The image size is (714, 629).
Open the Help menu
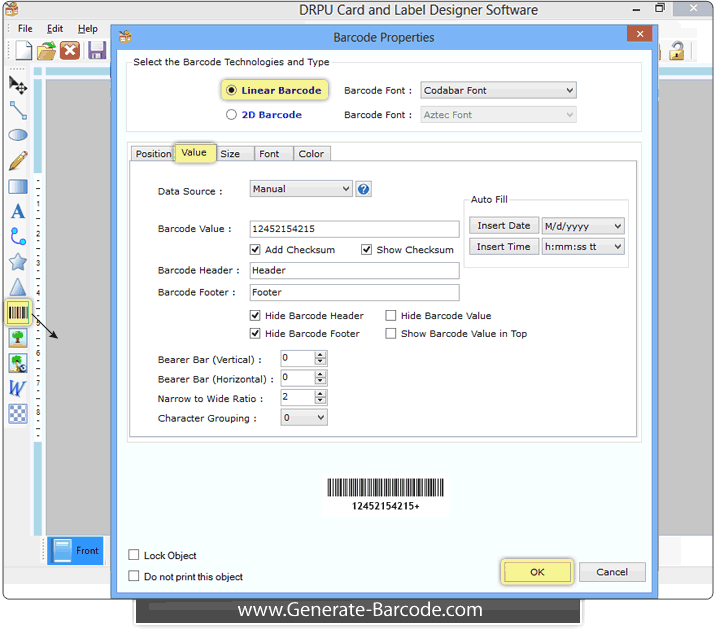87,28
